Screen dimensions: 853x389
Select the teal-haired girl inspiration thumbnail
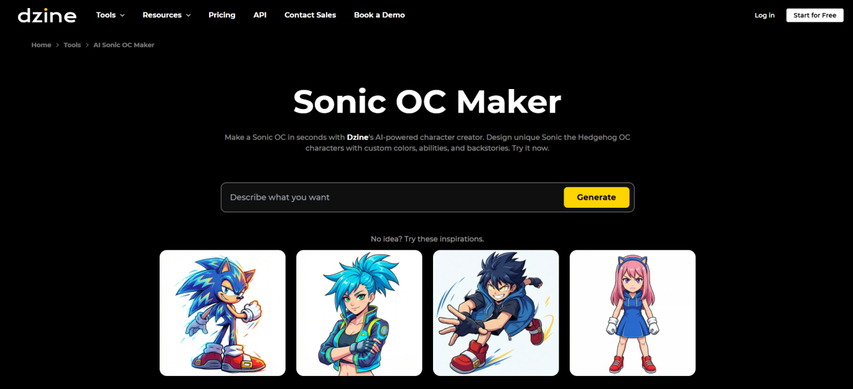[359, 313]
